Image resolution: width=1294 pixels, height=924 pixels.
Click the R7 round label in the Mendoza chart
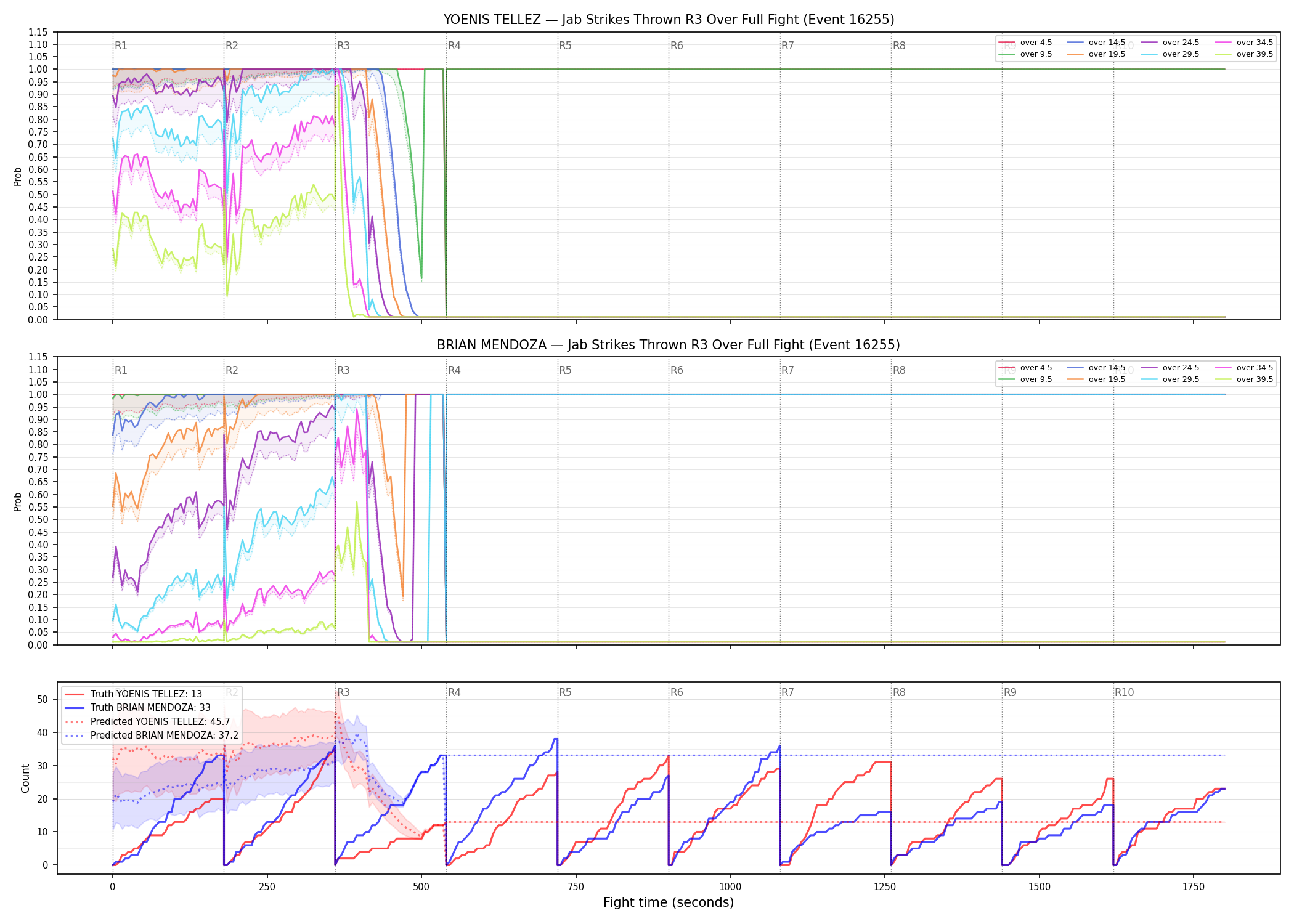point(787,370)
